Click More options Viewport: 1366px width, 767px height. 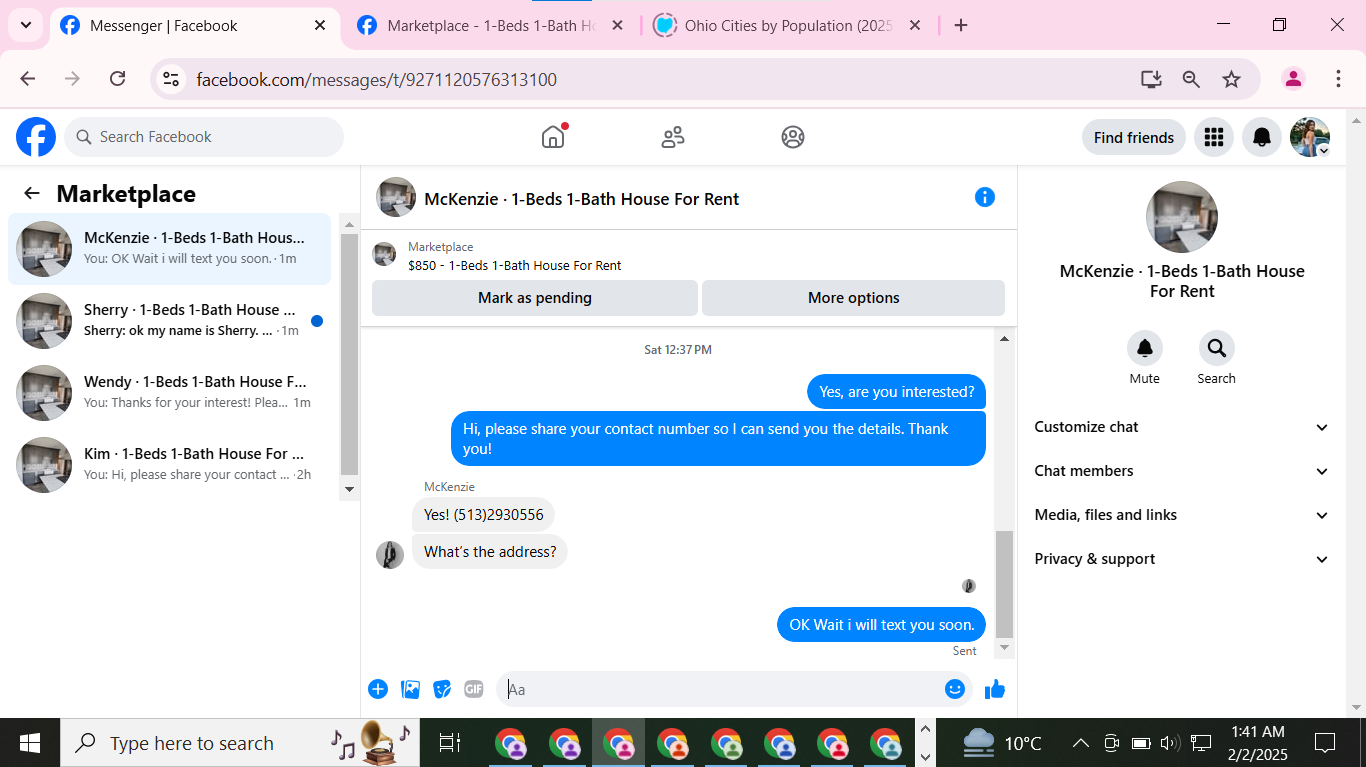click(853, 298)
